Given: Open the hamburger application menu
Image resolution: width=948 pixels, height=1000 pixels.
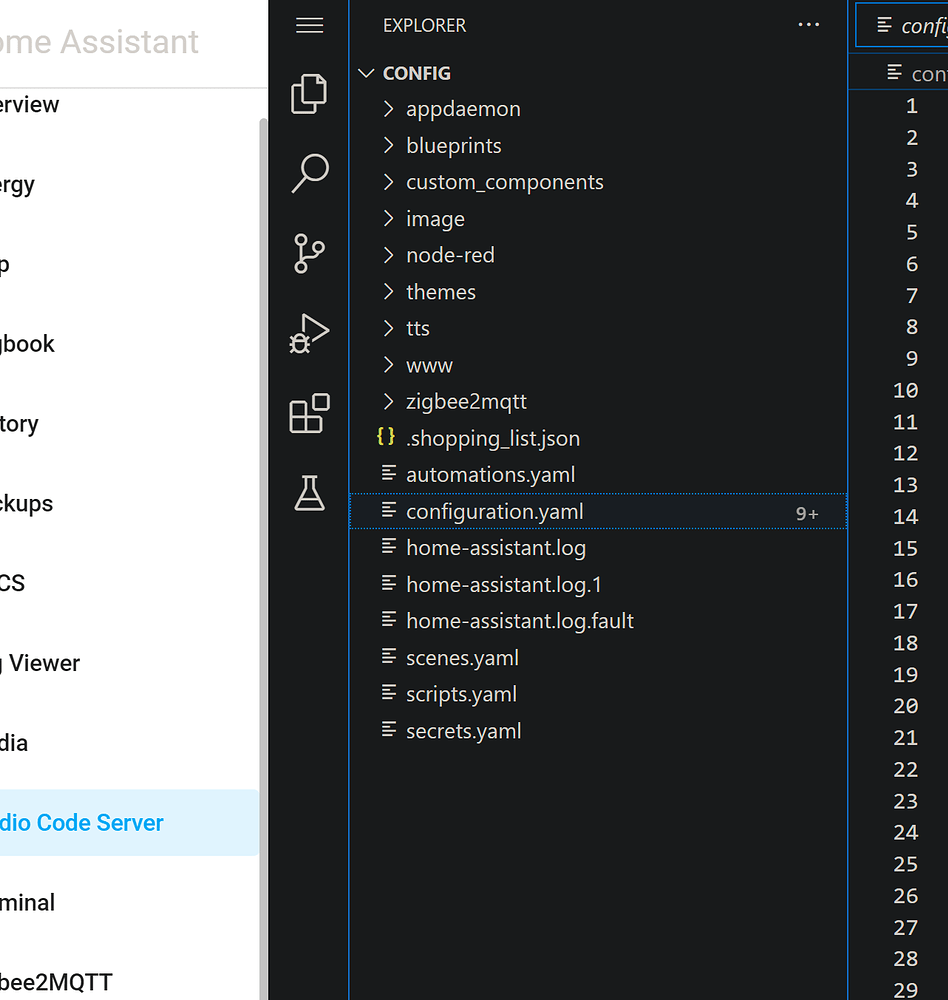Looking at the screenshot, I should point(310,26).
